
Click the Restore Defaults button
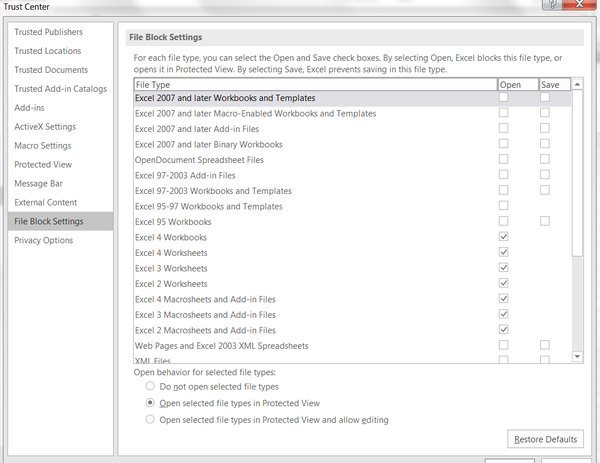click(545, 439)
